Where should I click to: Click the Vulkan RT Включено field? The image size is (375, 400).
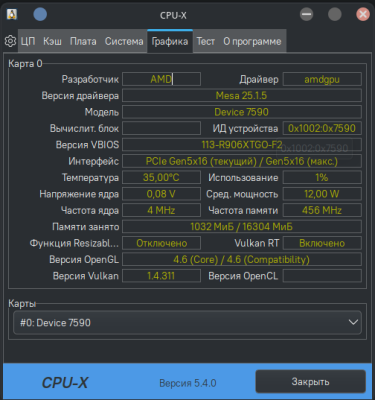point(322,243)
